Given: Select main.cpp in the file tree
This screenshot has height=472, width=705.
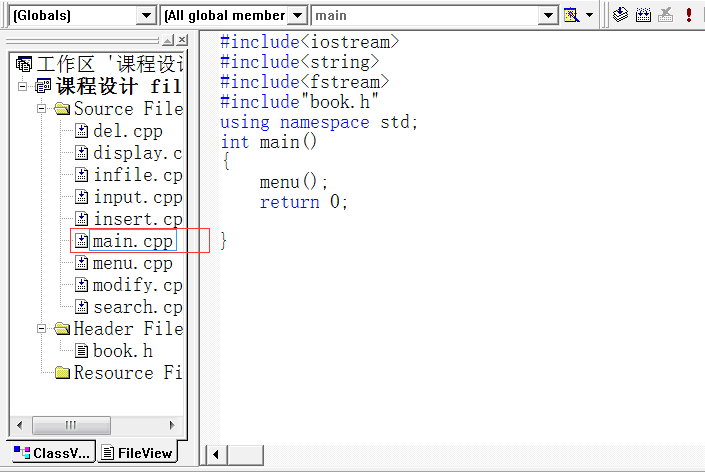Looking at the screenshot, I should 133,241.
